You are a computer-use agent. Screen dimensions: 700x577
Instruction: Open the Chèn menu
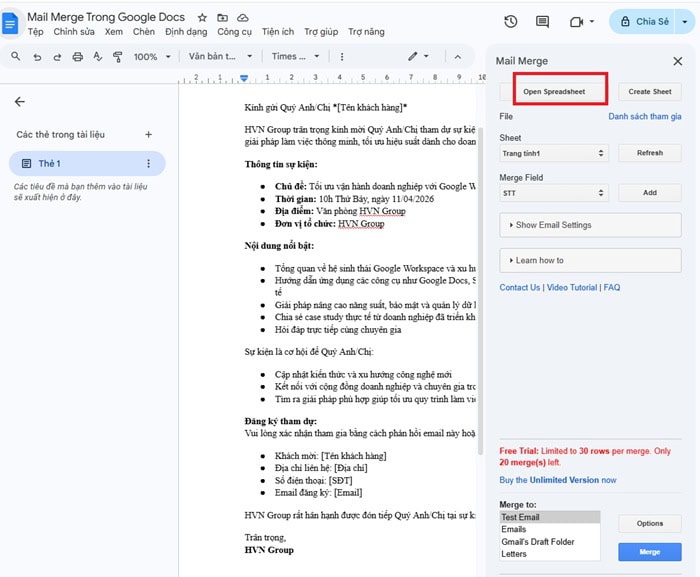click(144, 32)
